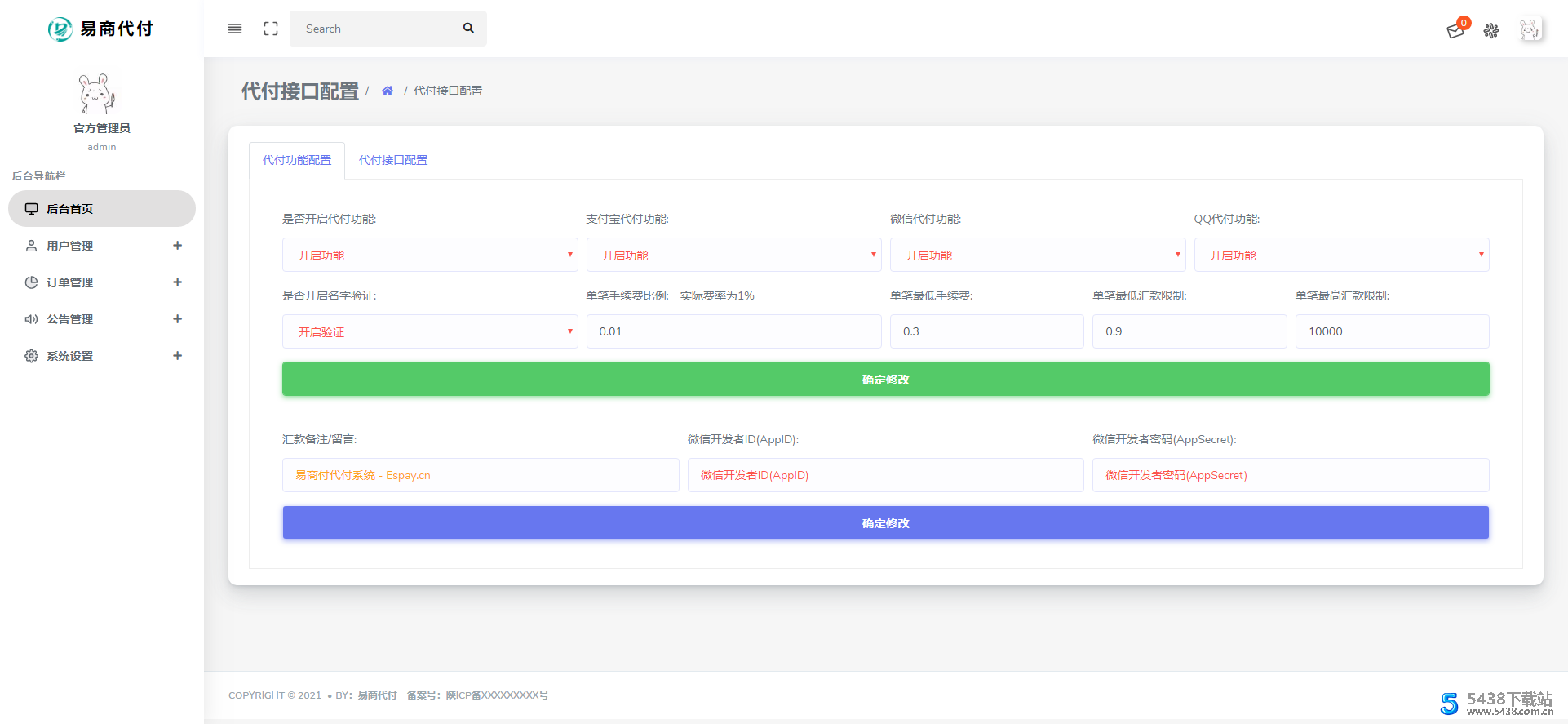Click the hamburger menu icon in header
The height and width of the screenshot is (724, 1568).
235,29
